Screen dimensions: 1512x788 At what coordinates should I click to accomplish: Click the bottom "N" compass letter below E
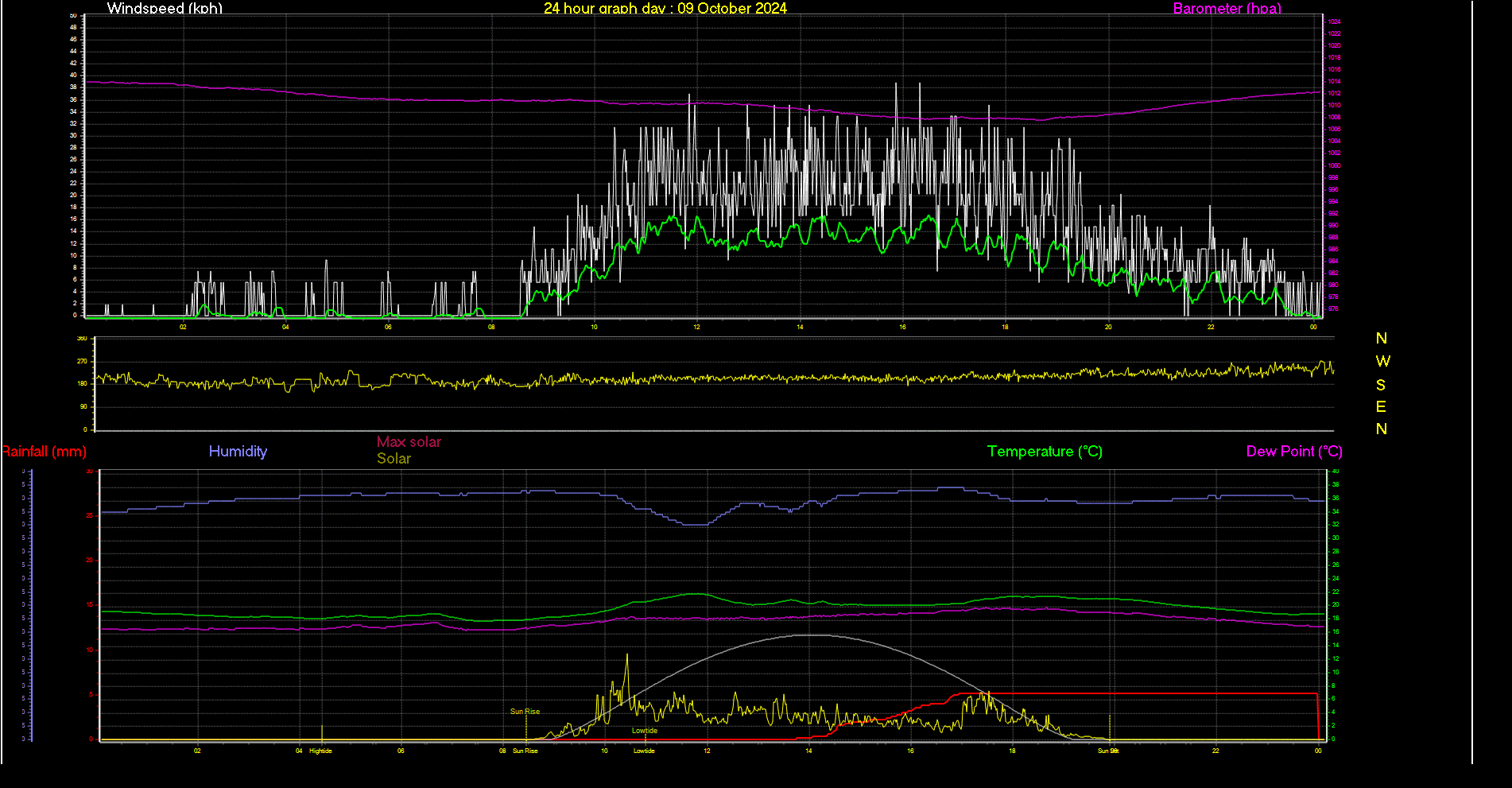[1382, 429]
